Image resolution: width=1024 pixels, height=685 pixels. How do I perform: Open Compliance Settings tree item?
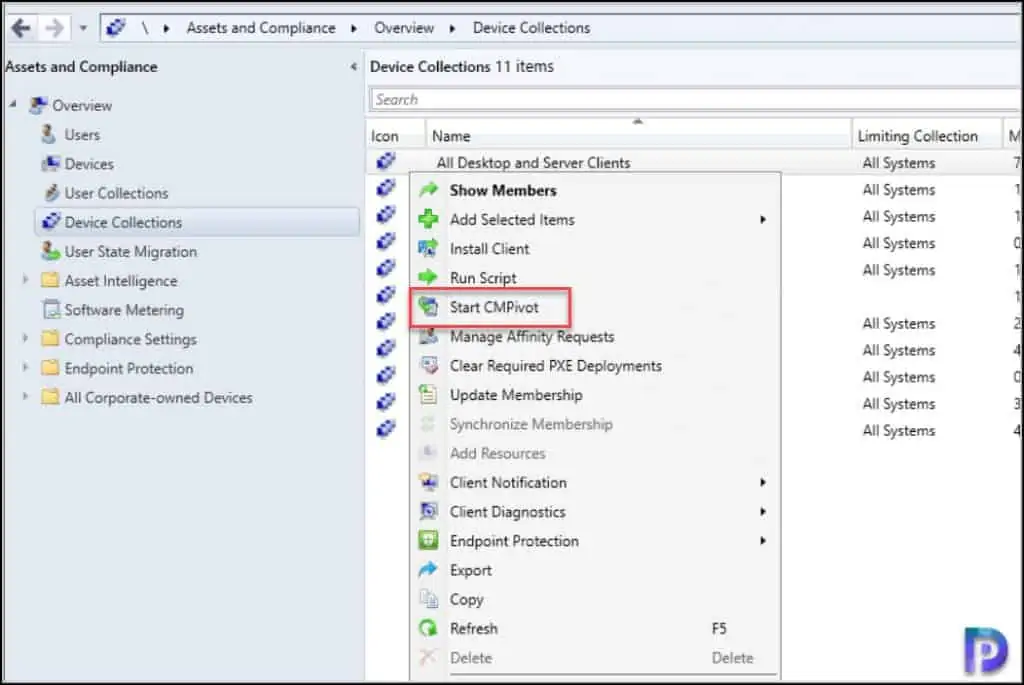(x=131, y=339)
